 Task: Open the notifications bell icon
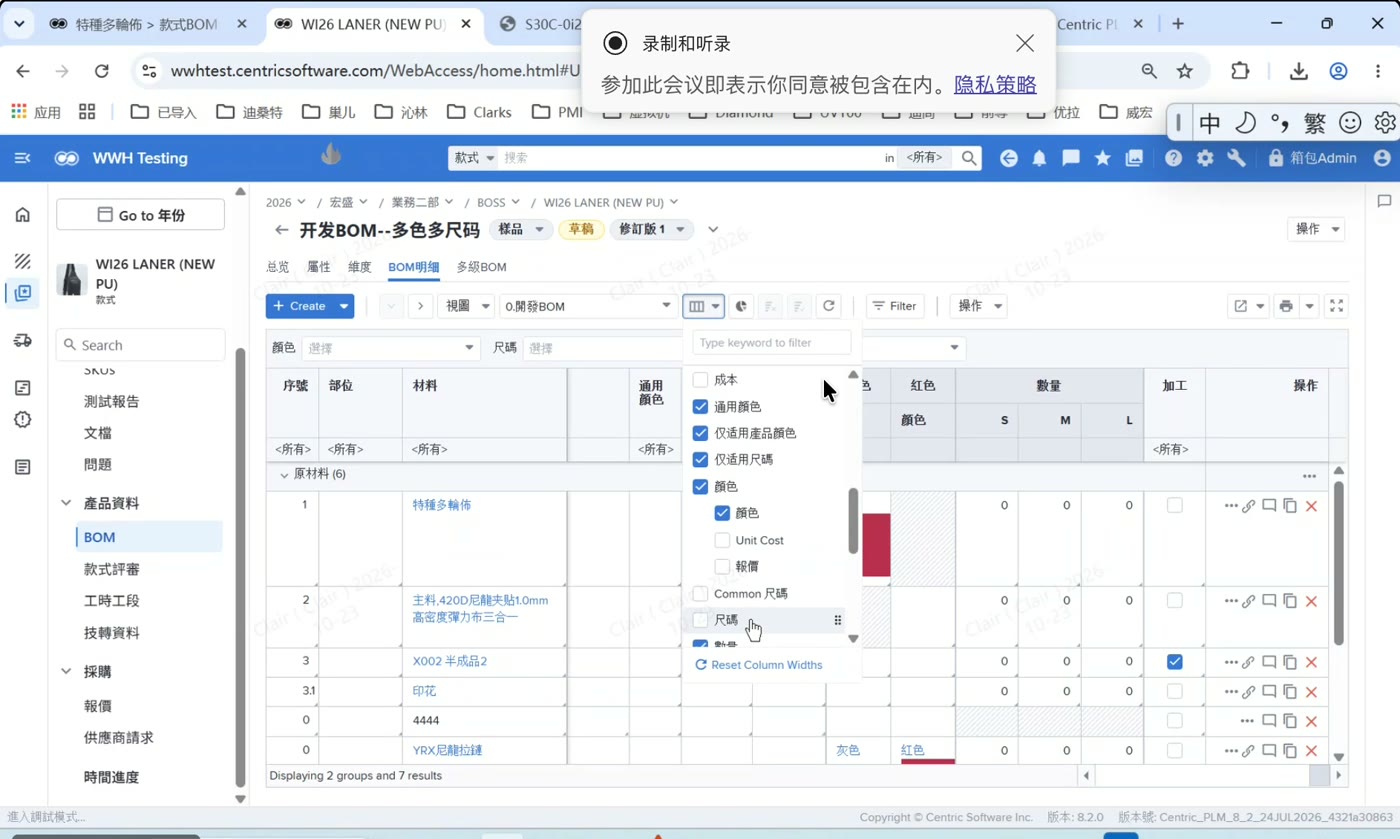pos(1040,158)
